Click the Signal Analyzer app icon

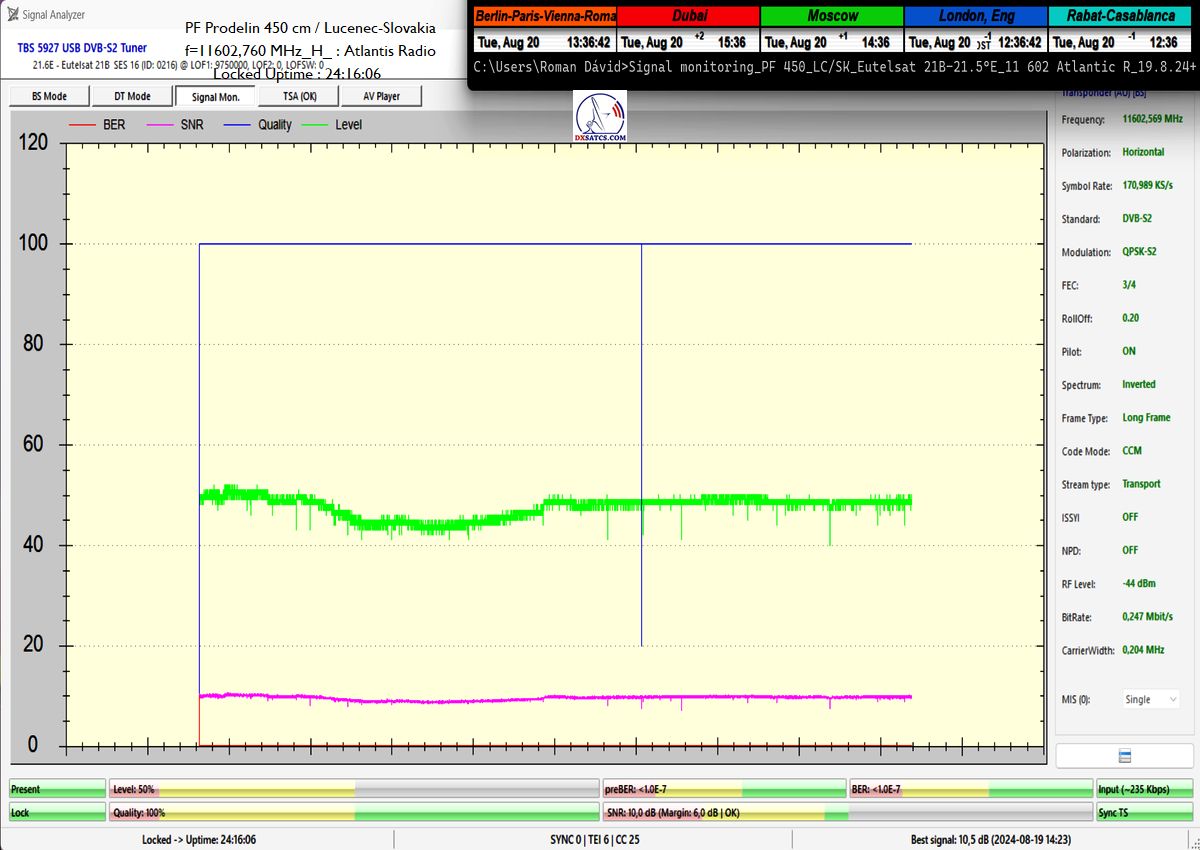click(x=11, y=15)
